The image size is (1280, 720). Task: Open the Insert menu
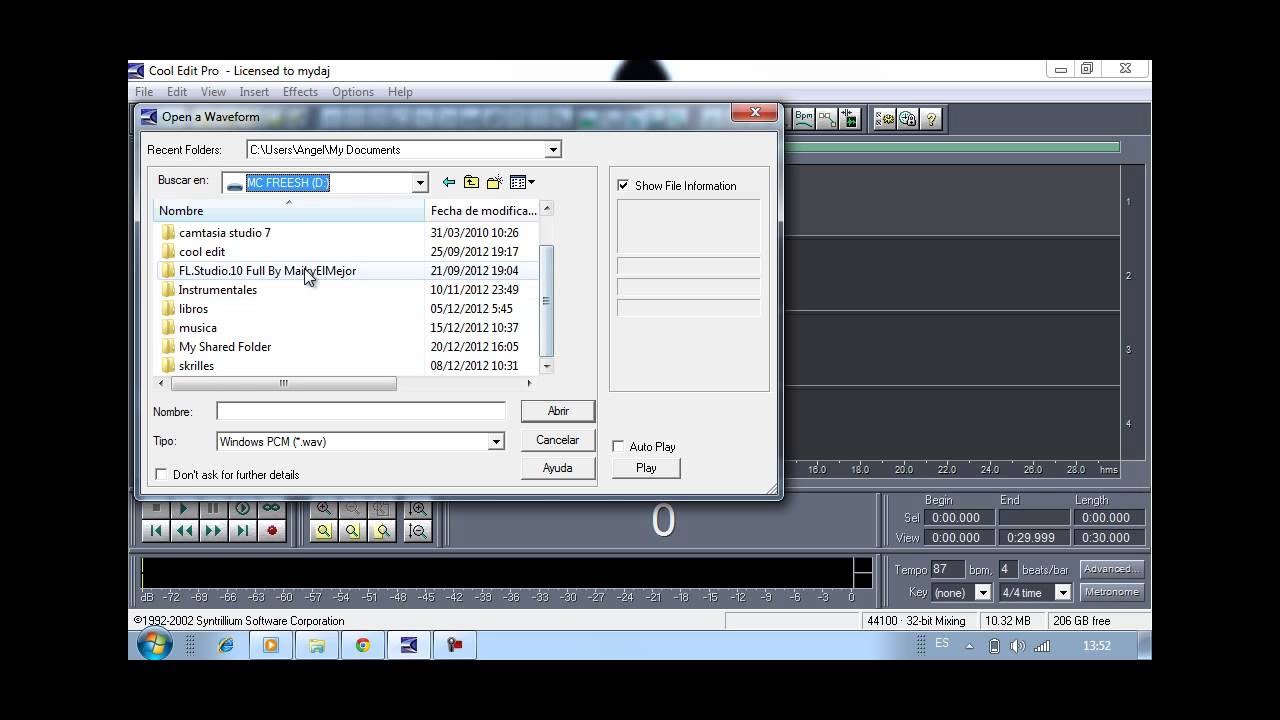point(254,92)
